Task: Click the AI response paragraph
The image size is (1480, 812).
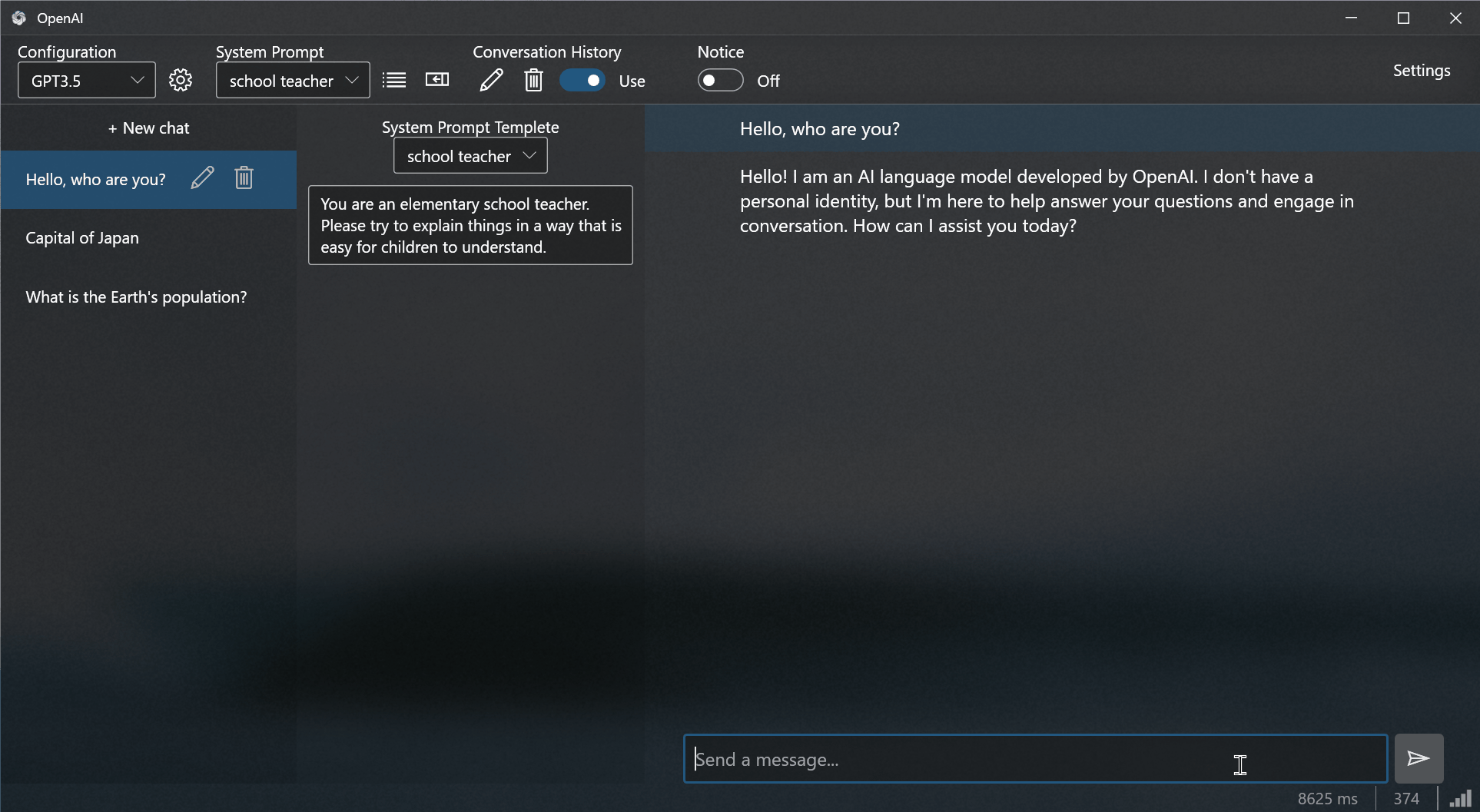Action: (x=1047, y=201)
